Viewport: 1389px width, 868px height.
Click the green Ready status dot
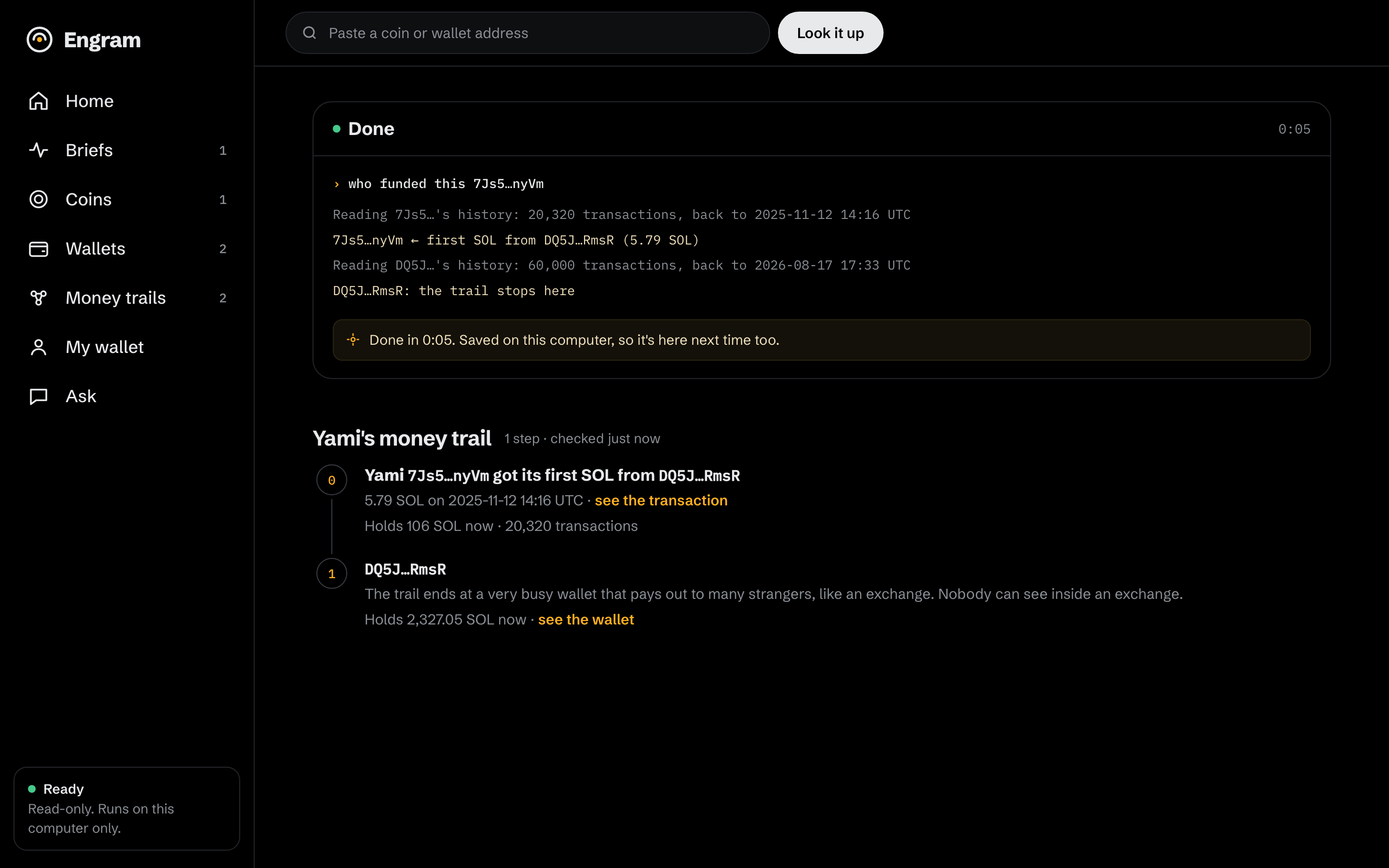32,789
